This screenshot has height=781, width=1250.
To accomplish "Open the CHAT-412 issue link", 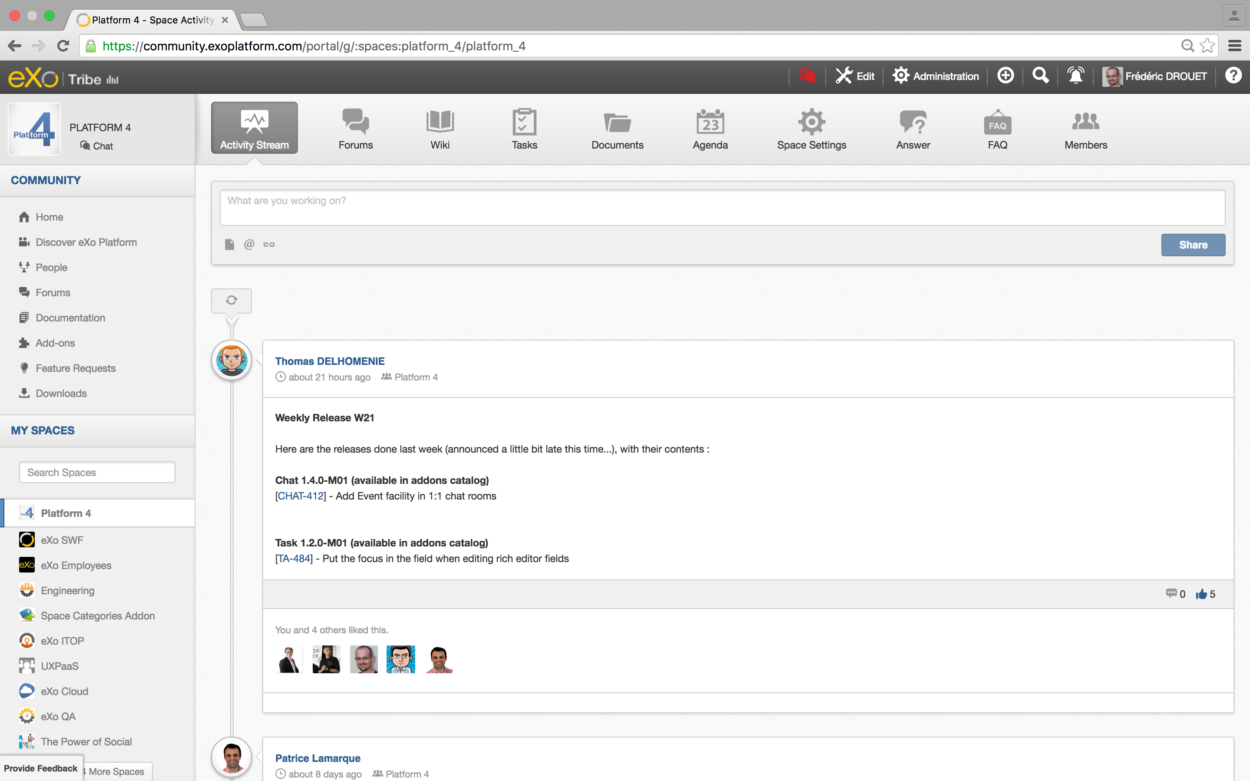I will coord(300,495).
